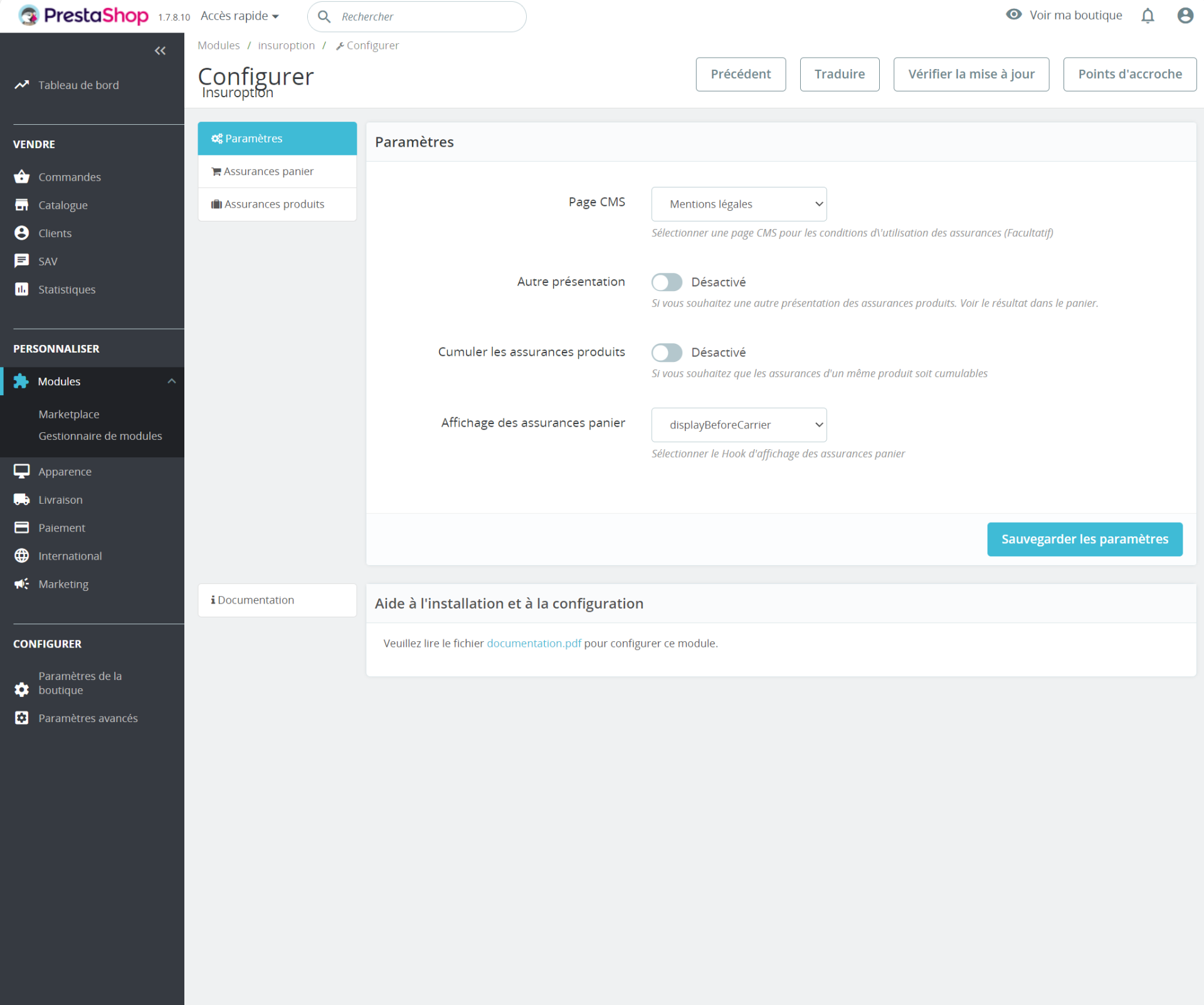
Task: Open the user profile avatar icon
Action: pyautogui.click(x=1185, y=16)
